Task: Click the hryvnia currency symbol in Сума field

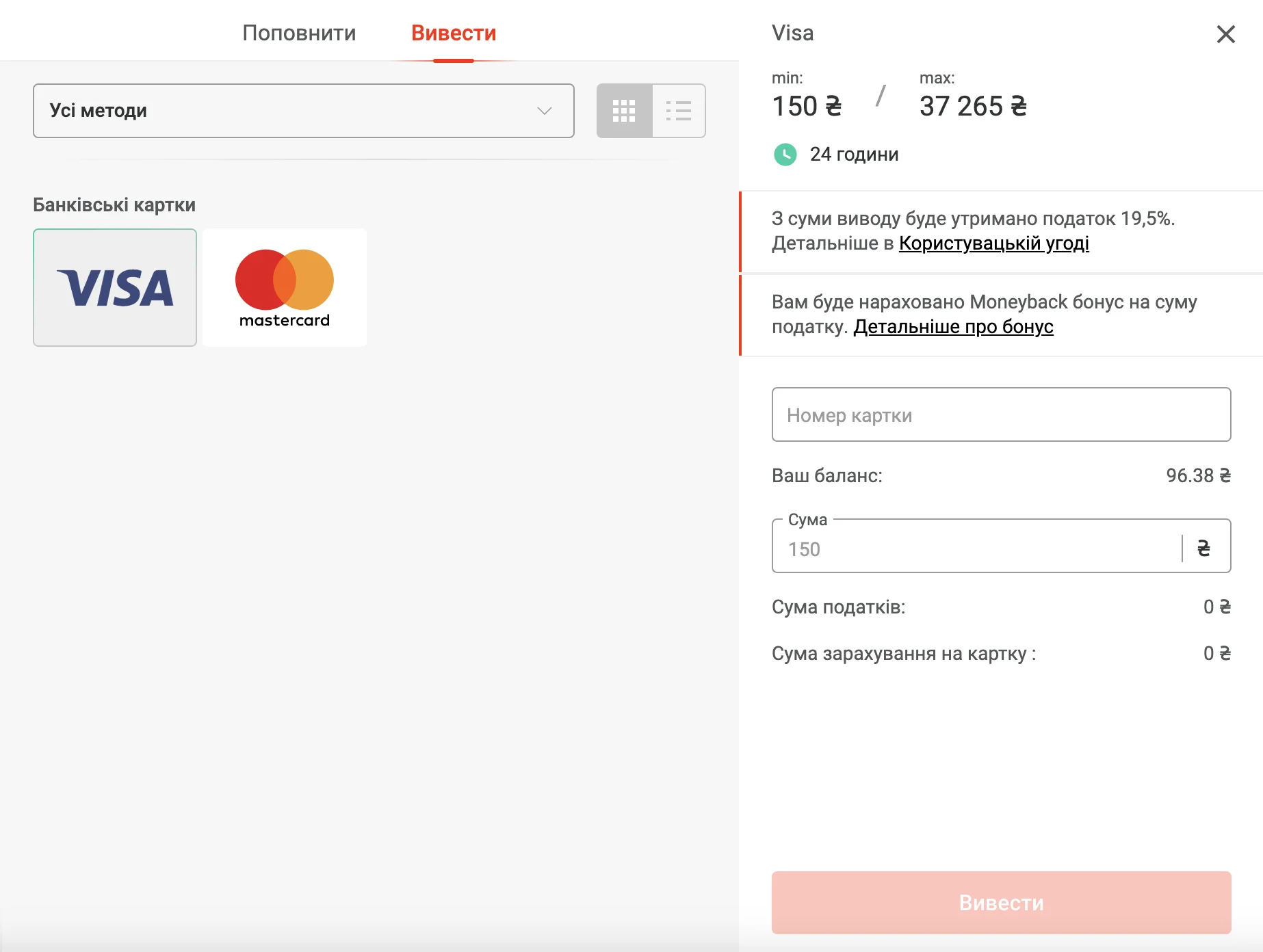Action: click(x=1203, y=548)
